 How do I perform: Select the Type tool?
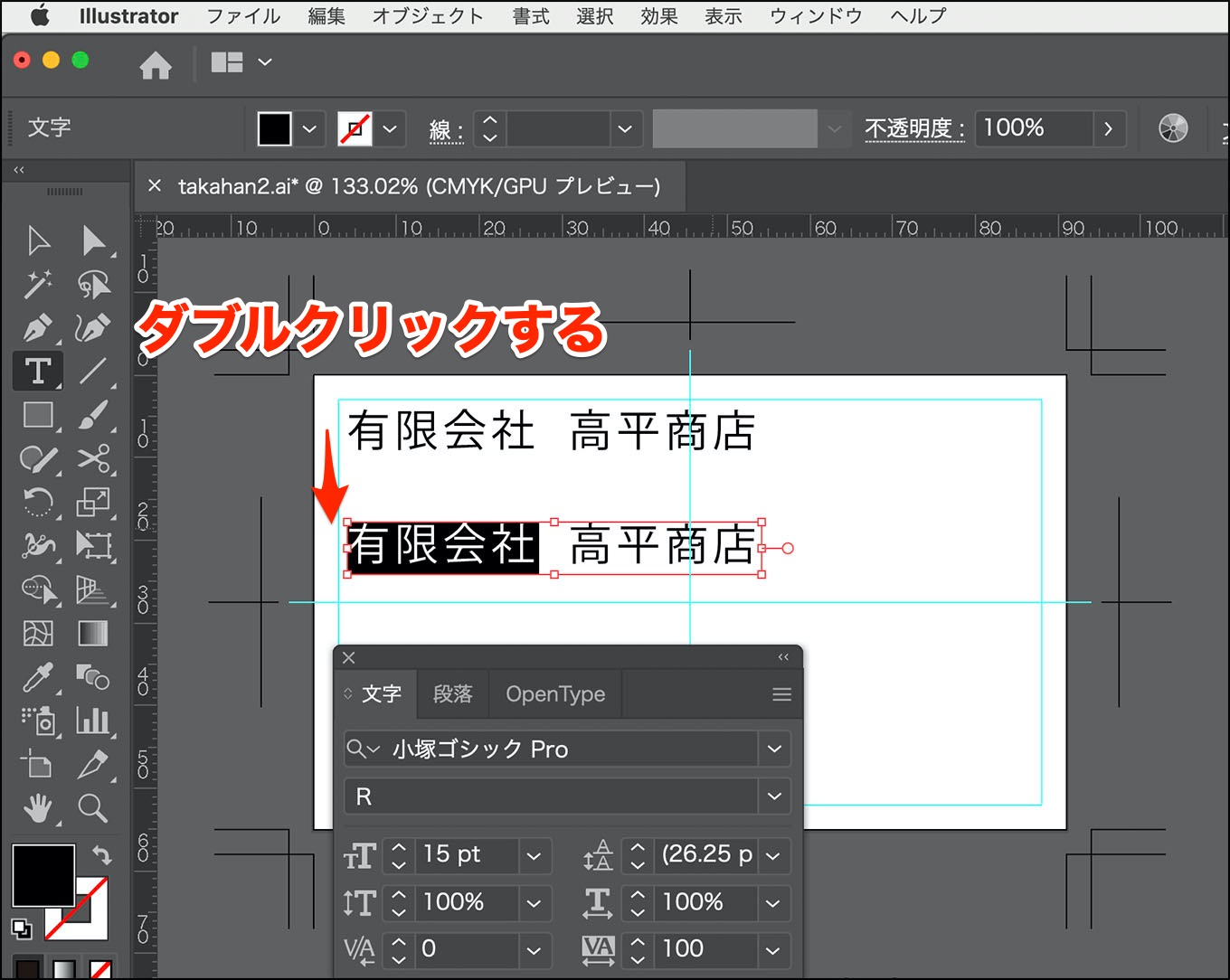click(38, 372)
